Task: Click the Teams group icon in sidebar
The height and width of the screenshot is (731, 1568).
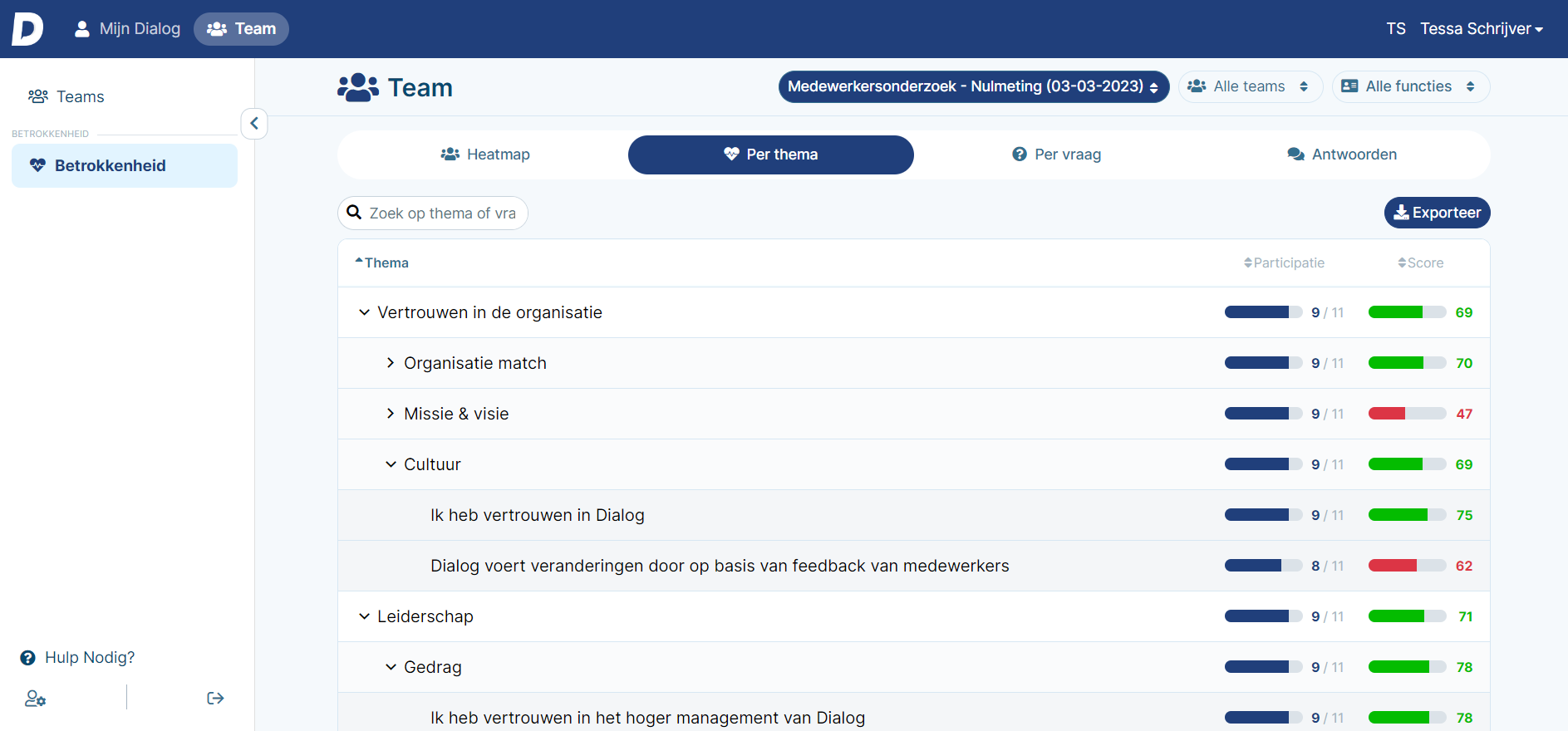Action: [x=38, y=96]
